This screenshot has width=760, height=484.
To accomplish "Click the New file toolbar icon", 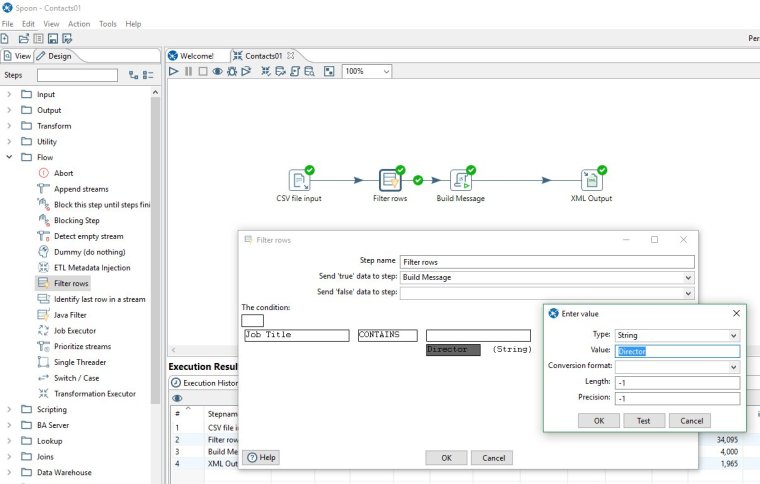I will pos(5,39).
